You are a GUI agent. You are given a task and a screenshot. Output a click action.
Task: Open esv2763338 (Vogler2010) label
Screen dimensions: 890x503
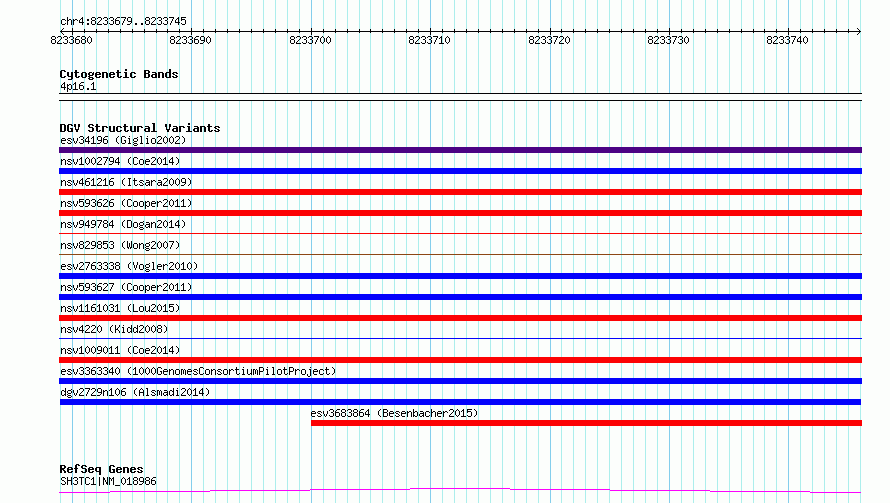pos(129,266)
